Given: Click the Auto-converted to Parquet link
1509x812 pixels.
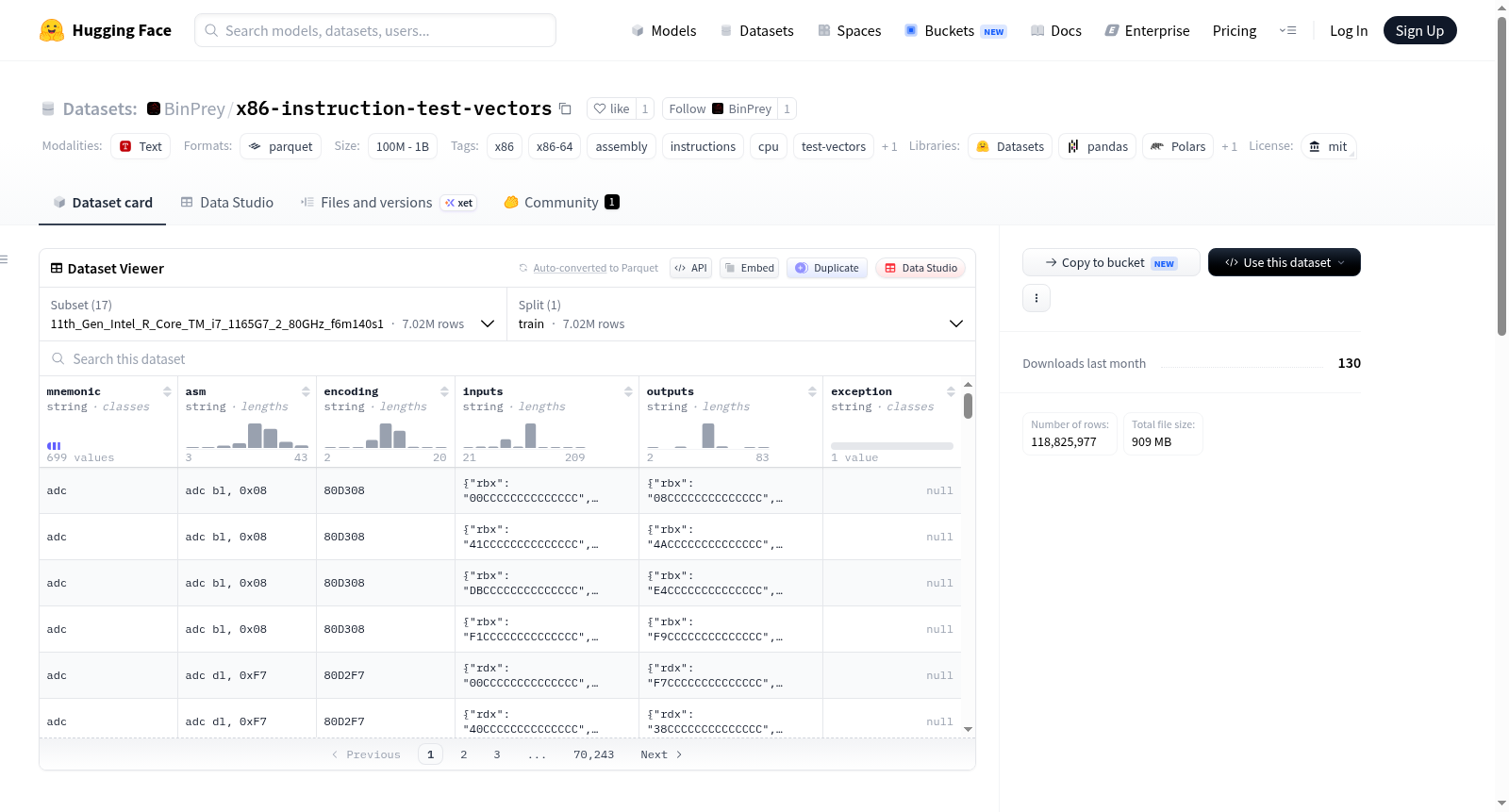Looking at the screenshot, I should 595,268.
